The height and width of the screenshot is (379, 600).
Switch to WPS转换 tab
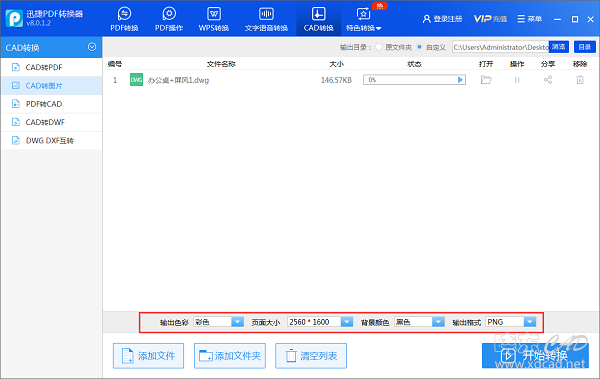[x=214, y=19]
